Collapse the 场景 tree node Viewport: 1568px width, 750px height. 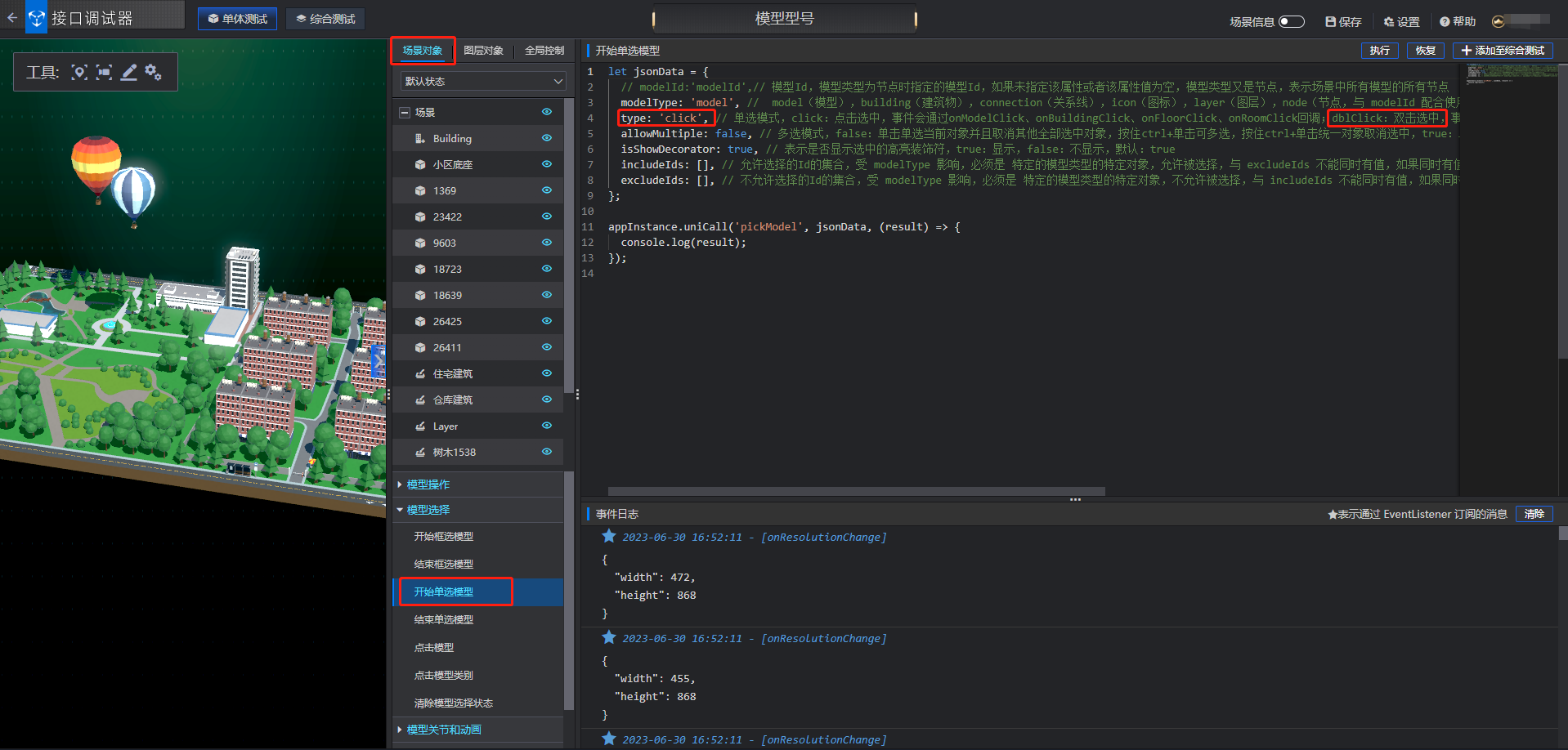click(404, 113)
